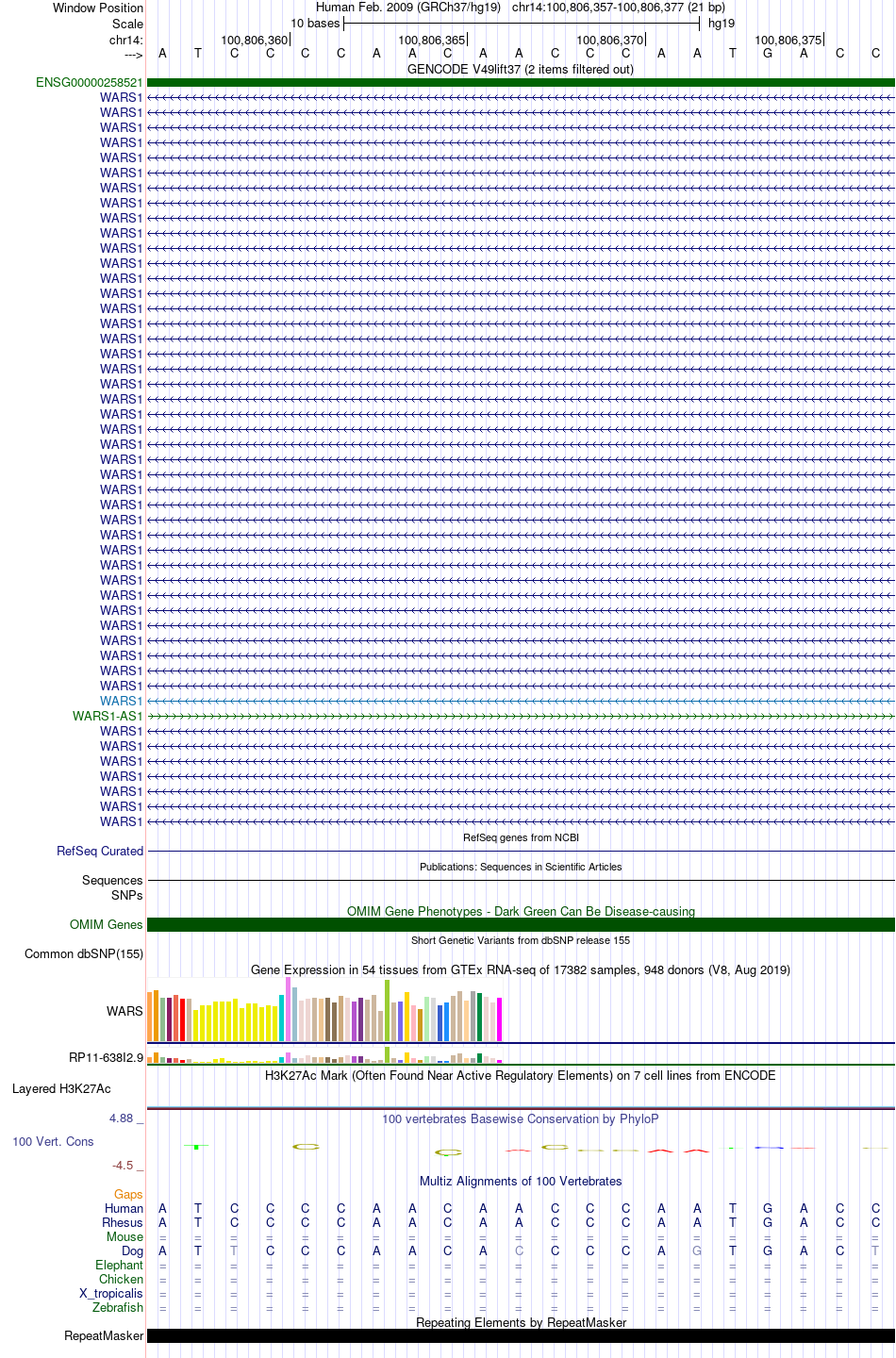The height and width of the screenshot is (1358, 896).
Task: Open the GENCODE V49lift37 track title
Action: tap(521, 69)
